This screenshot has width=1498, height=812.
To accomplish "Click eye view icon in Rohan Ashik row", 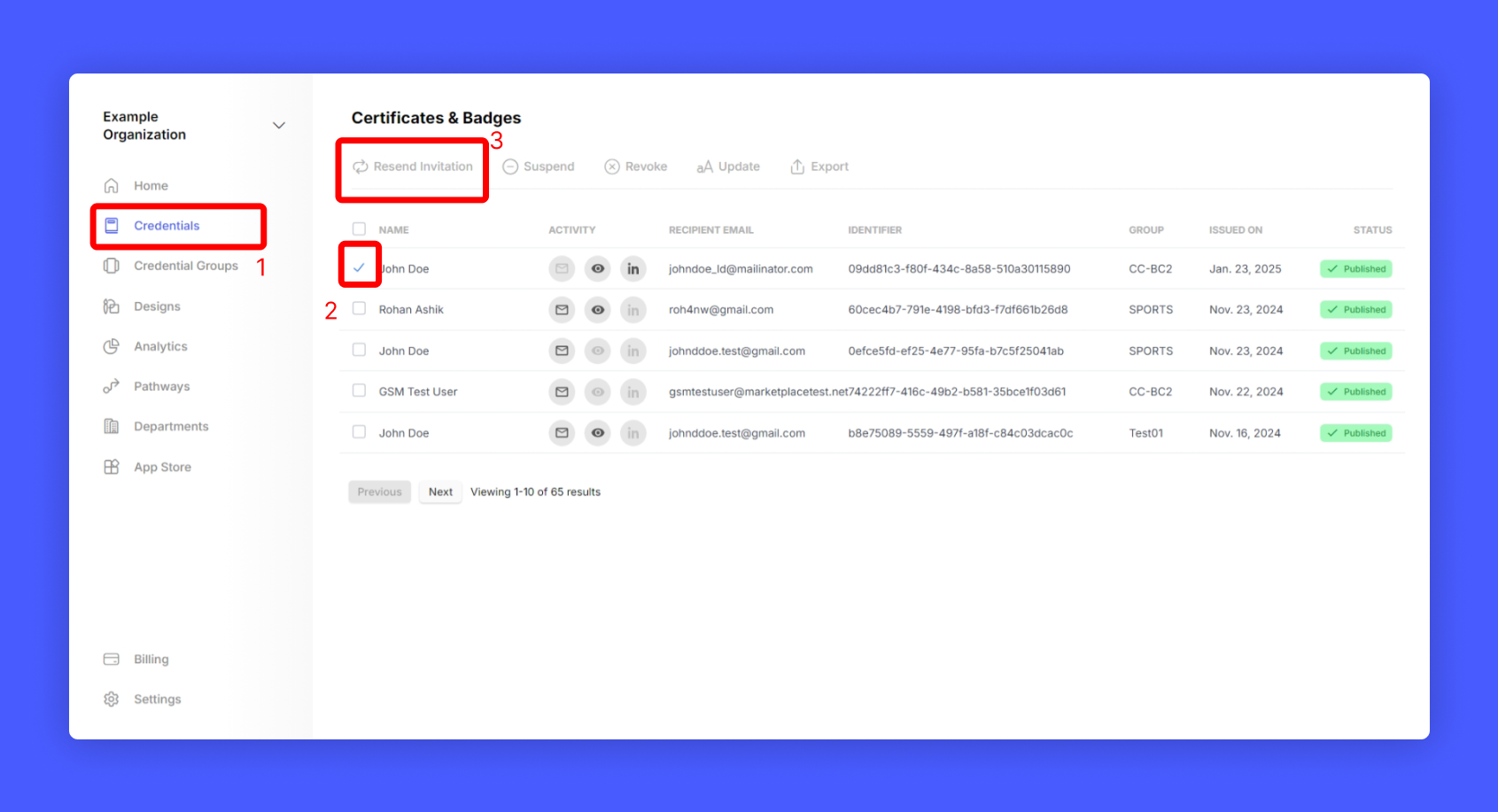I will [x=598, y=310].
